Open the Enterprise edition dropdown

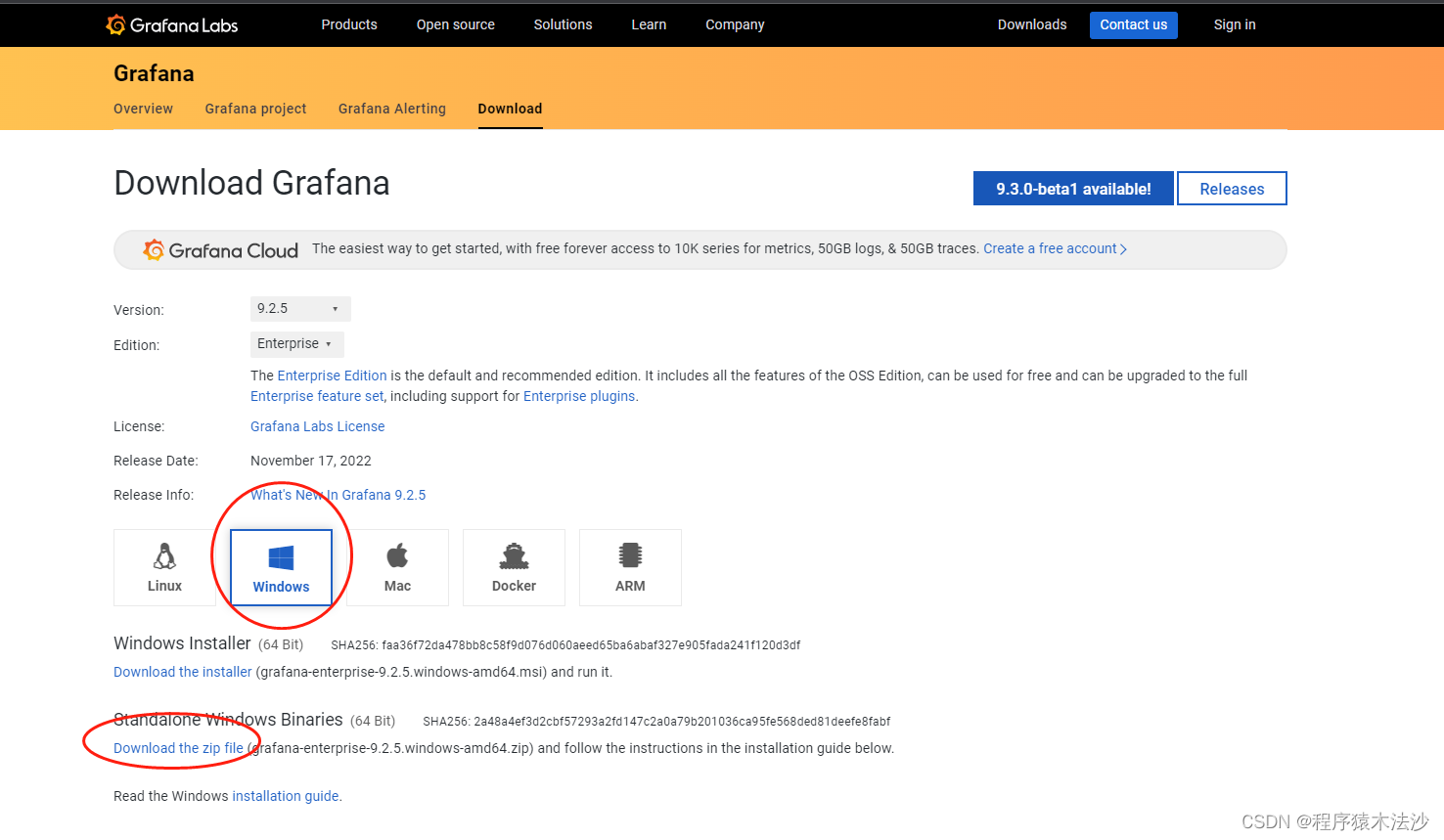tap(297, 344)
